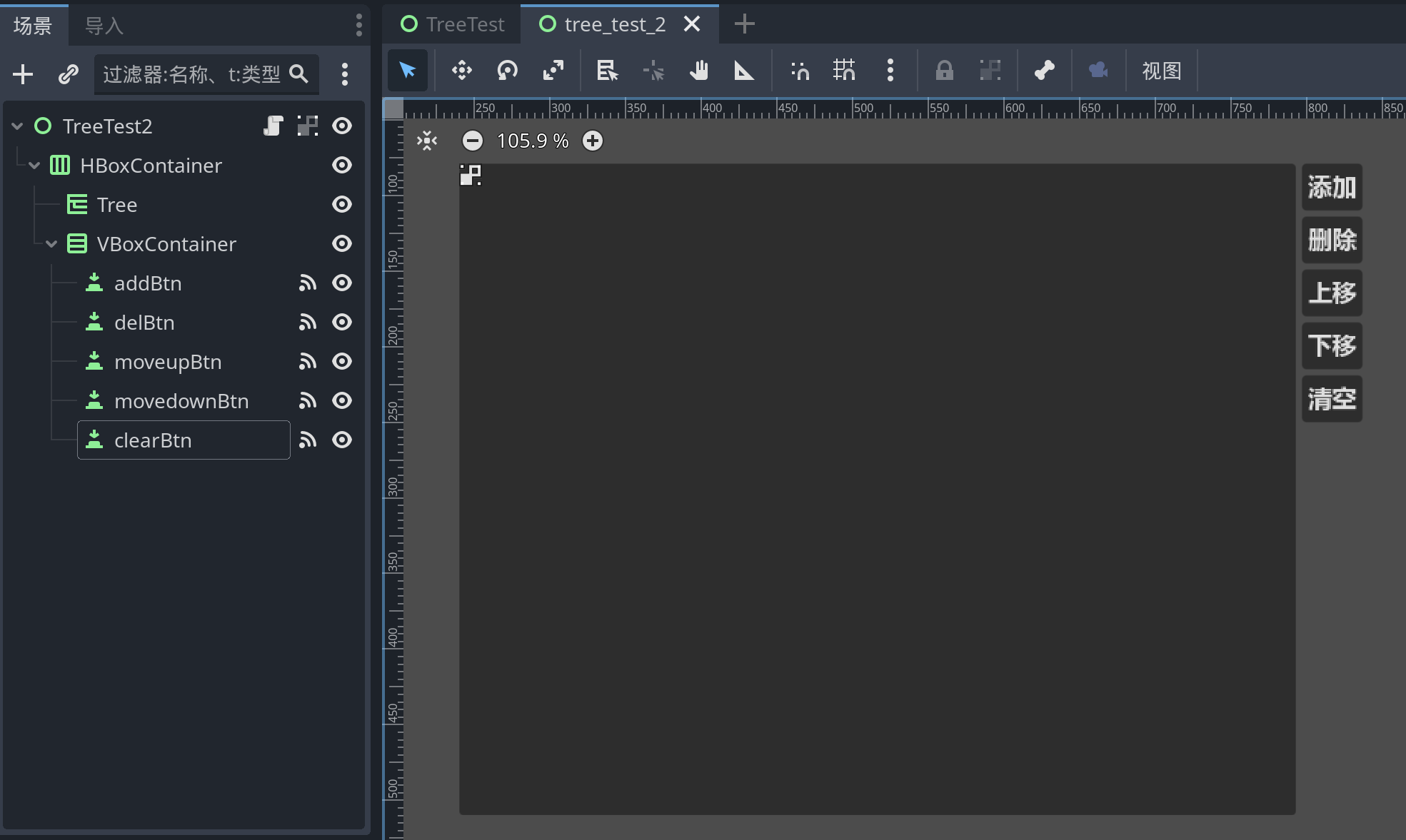1406x840 pixels.
Task: Hide the addBtn node
Action: pos(342,283)
